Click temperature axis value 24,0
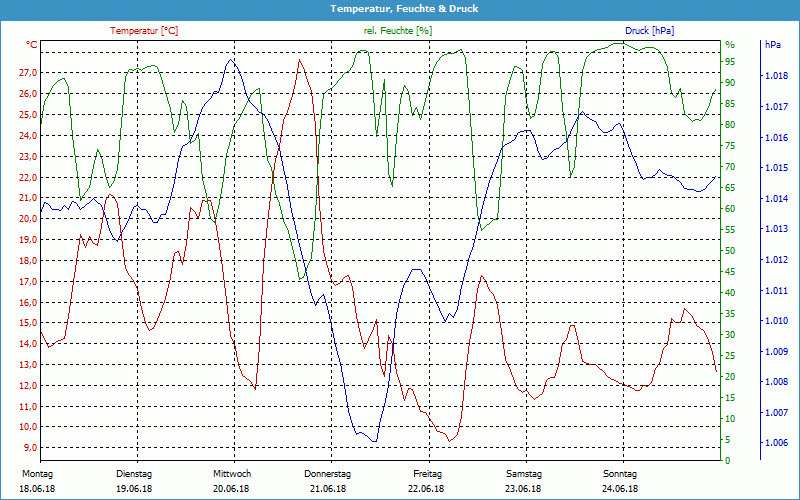This screenshot has height=500, width=800. pos(28,136)
